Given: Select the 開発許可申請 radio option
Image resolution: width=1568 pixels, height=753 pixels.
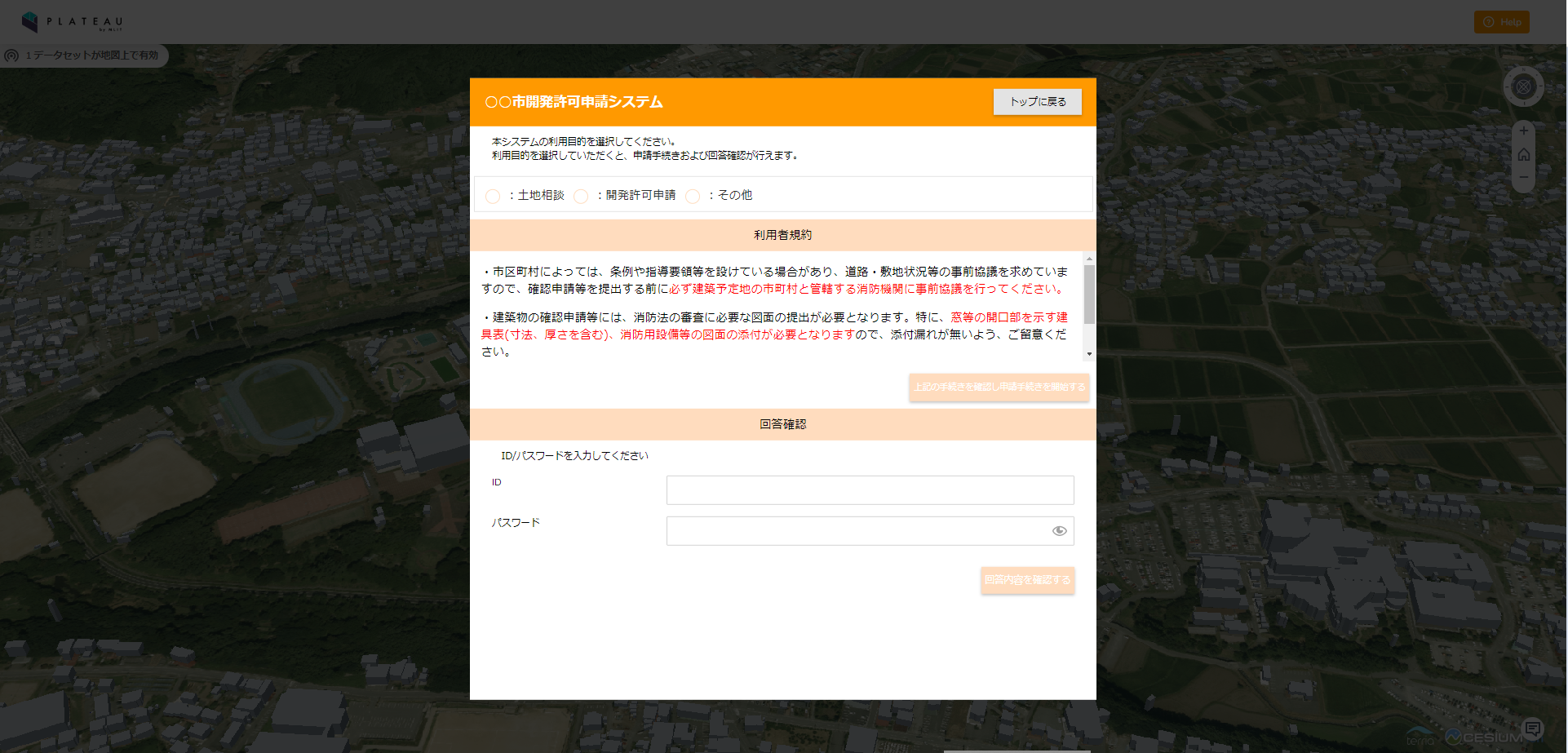Looking at the screenshot, I should (581, 197).
